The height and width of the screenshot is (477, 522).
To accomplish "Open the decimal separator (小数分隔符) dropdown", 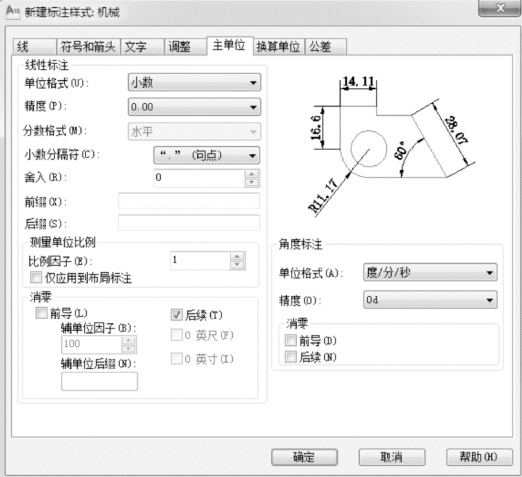I will (x=207, y=155).
